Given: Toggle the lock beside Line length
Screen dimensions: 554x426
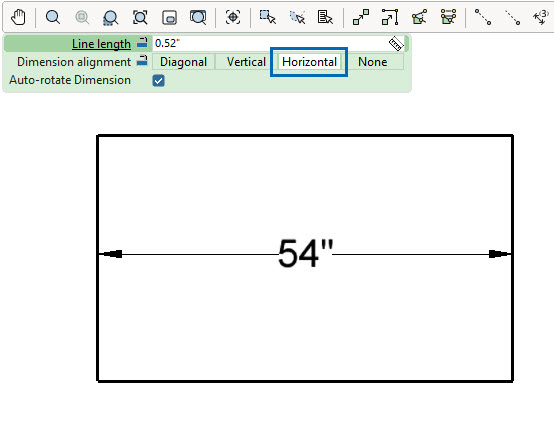Looking at the screenshot, I should pyautogui.click(x=142, y=42).
